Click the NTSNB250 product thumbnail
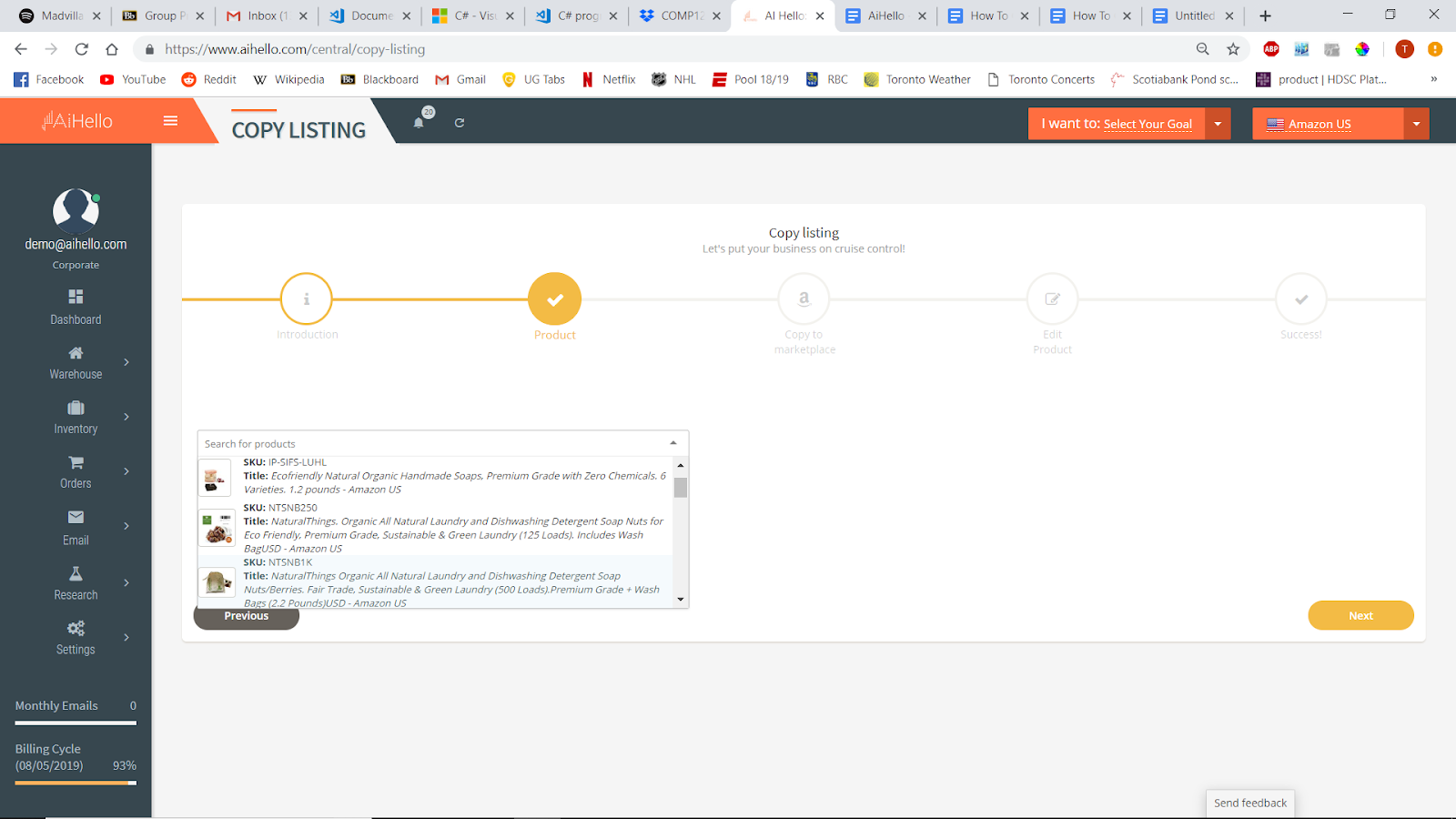 [217, 528]
